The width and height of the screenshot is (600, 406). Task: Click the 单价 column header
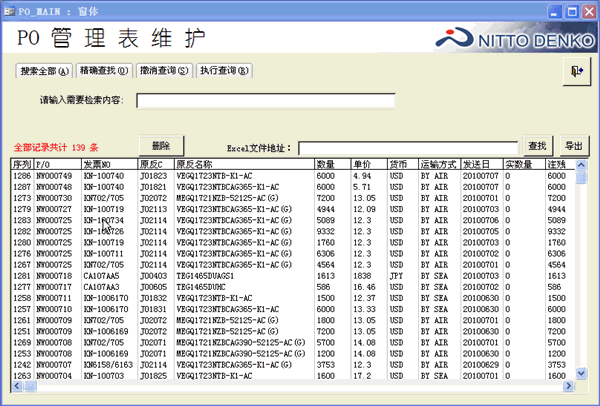tap(369, 165)
